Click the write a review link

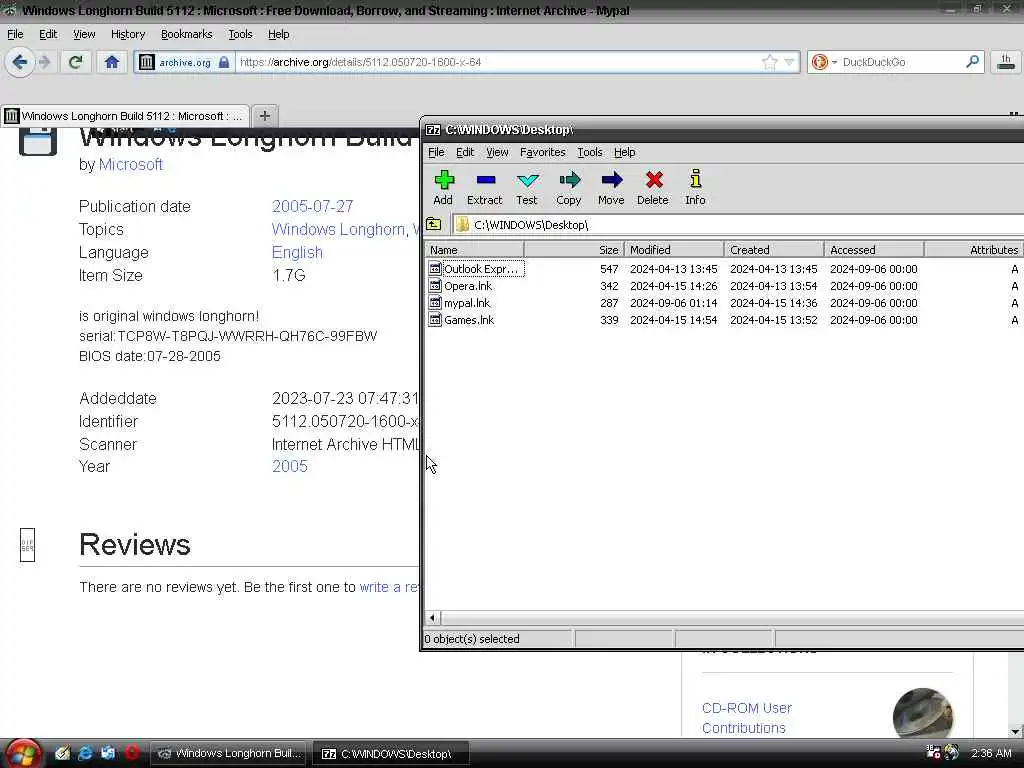[389, 587]
